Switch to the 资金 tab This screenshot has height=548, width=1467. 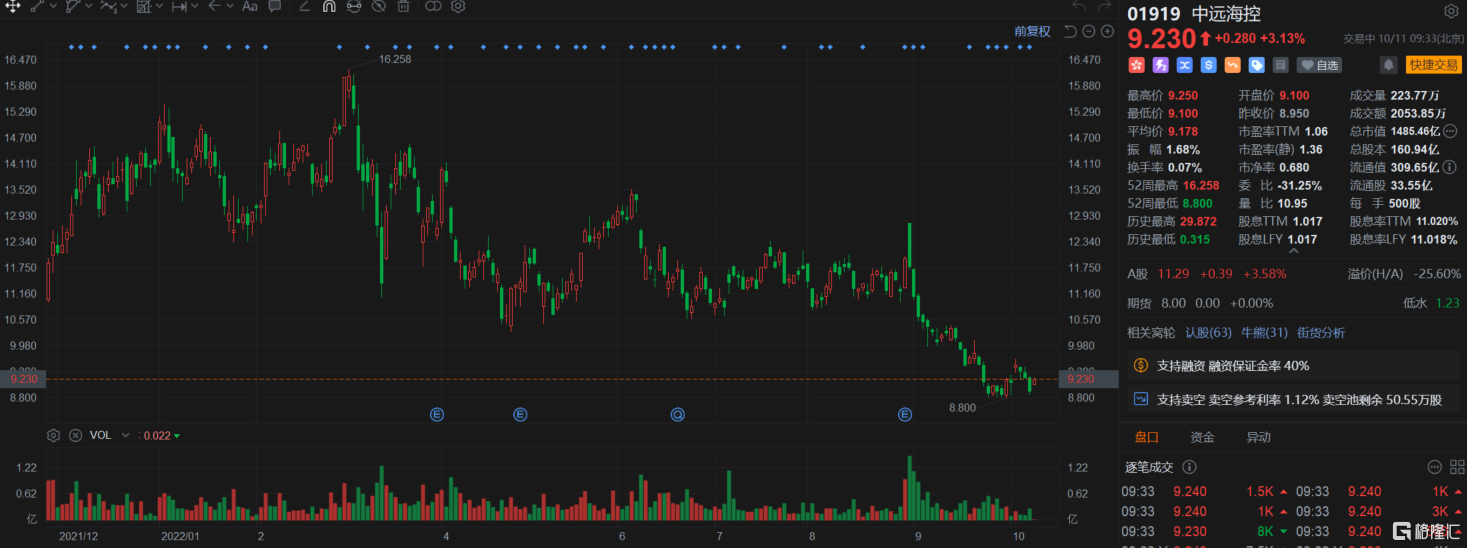pyautogui.click(x=1202, y=437)
